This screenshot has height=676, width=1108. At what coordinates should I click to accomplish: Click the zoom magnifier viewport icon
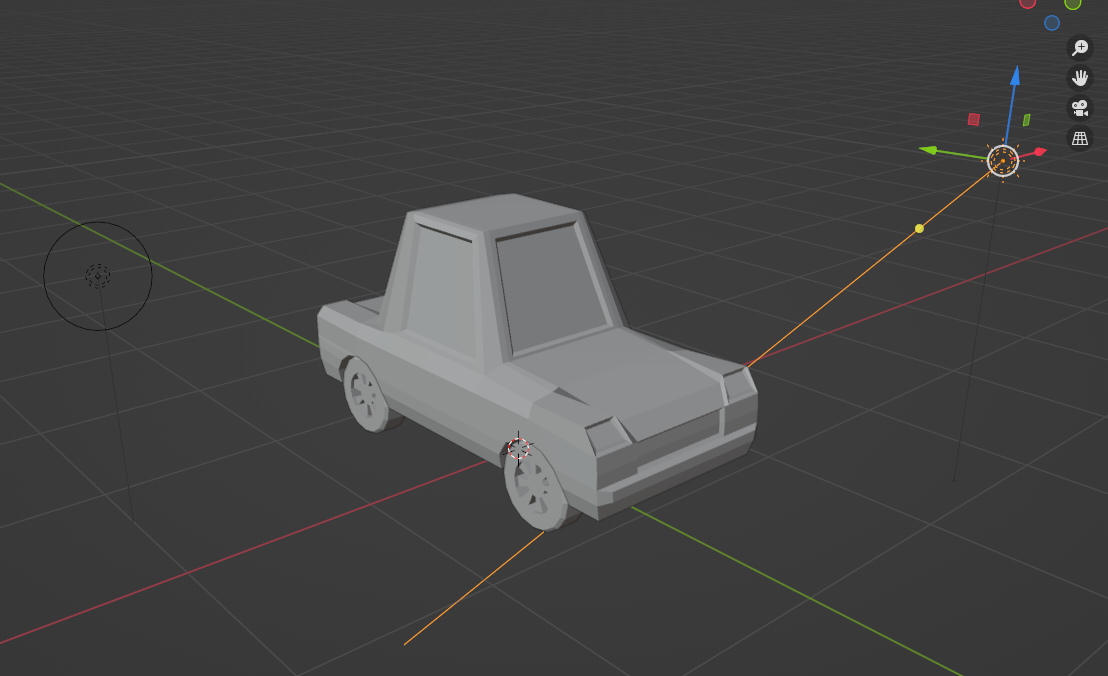[1080, 48]
